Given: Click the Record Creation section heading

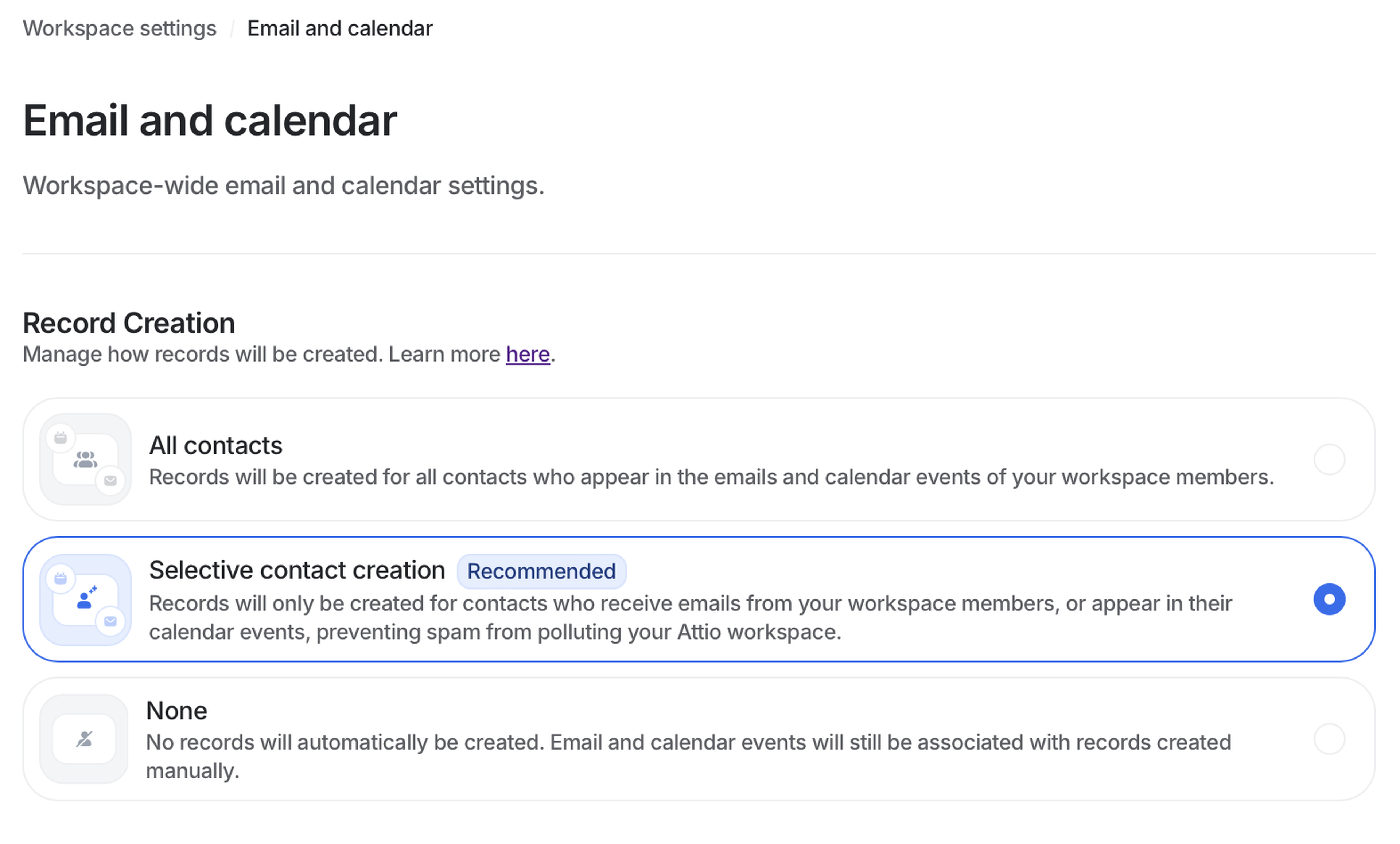Looking at the screenshot, I should (128, 323).
